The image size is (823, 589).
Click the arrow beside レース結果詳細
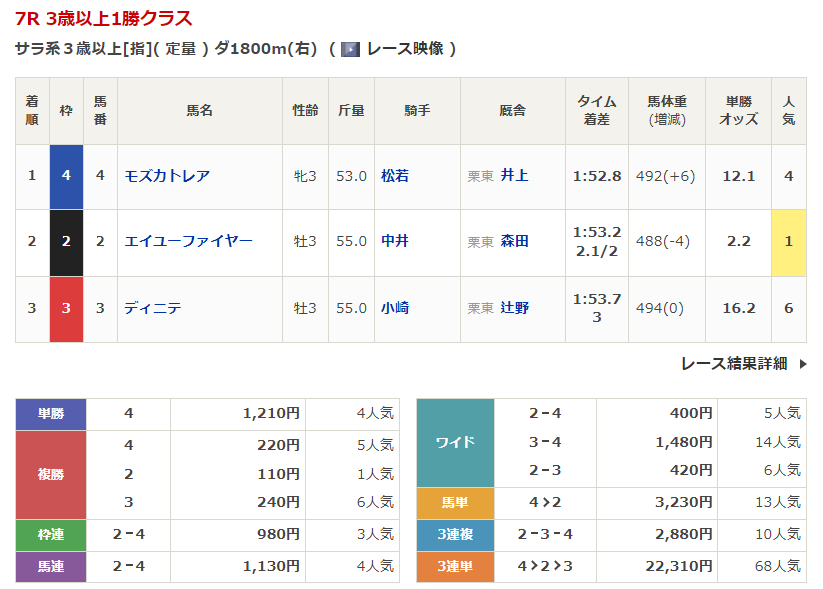[802, 364]
